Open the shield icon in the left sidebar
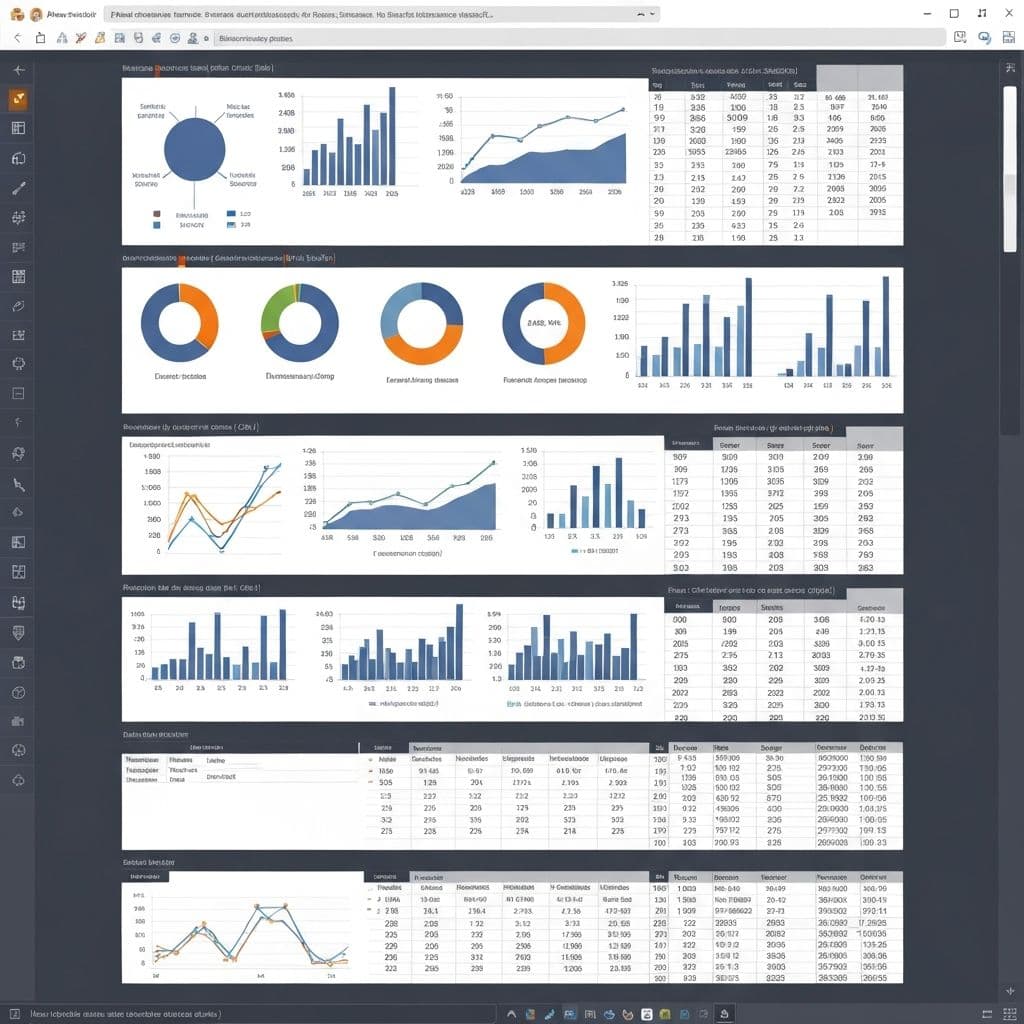This screenshot has height=1024, width=1024. [x=18, y=632]
